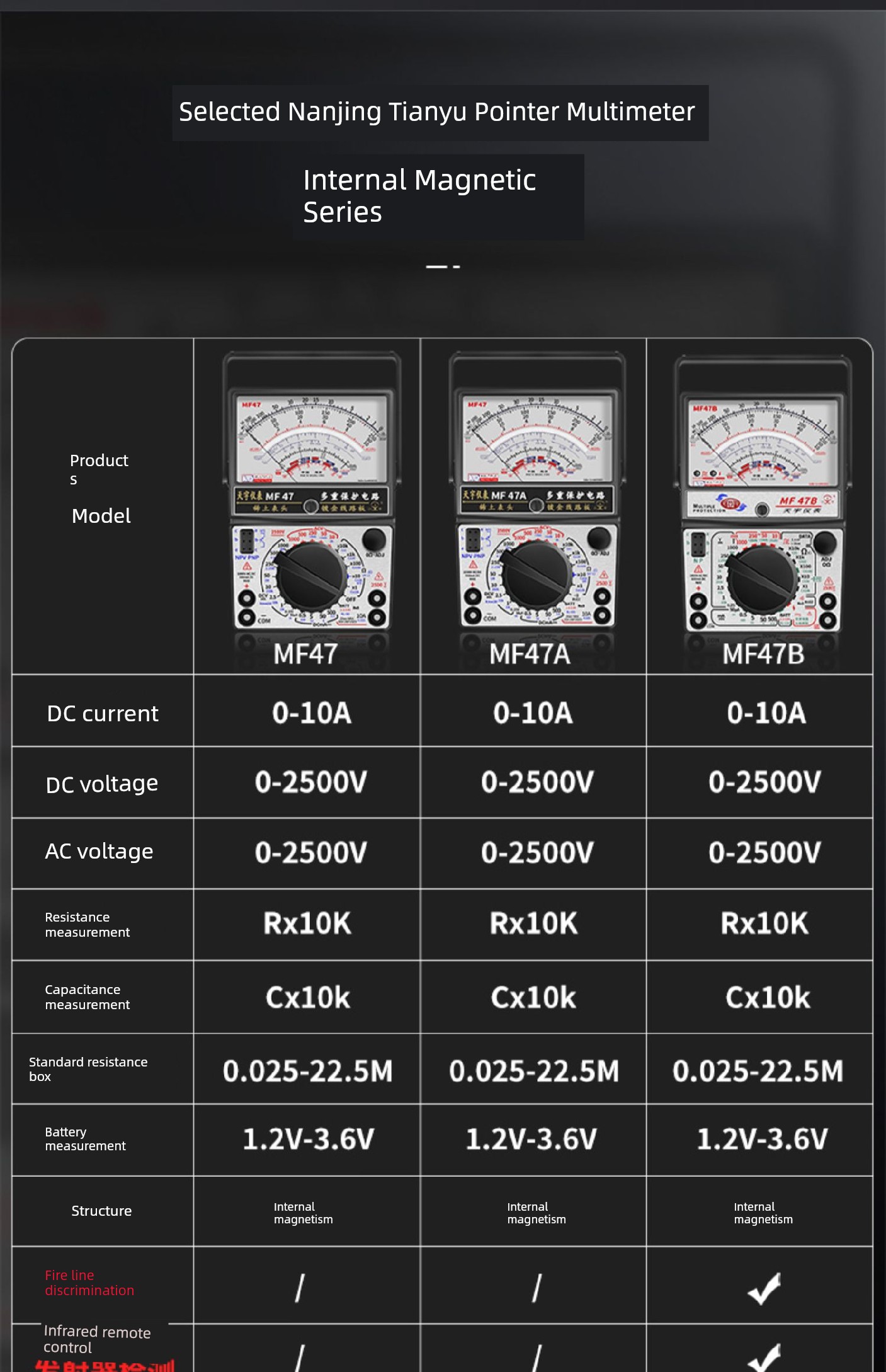Click the 'MF47A' model name caption
Image resolution: width=886 pixels, height=1372 pixels.
(x=530, y=654)
